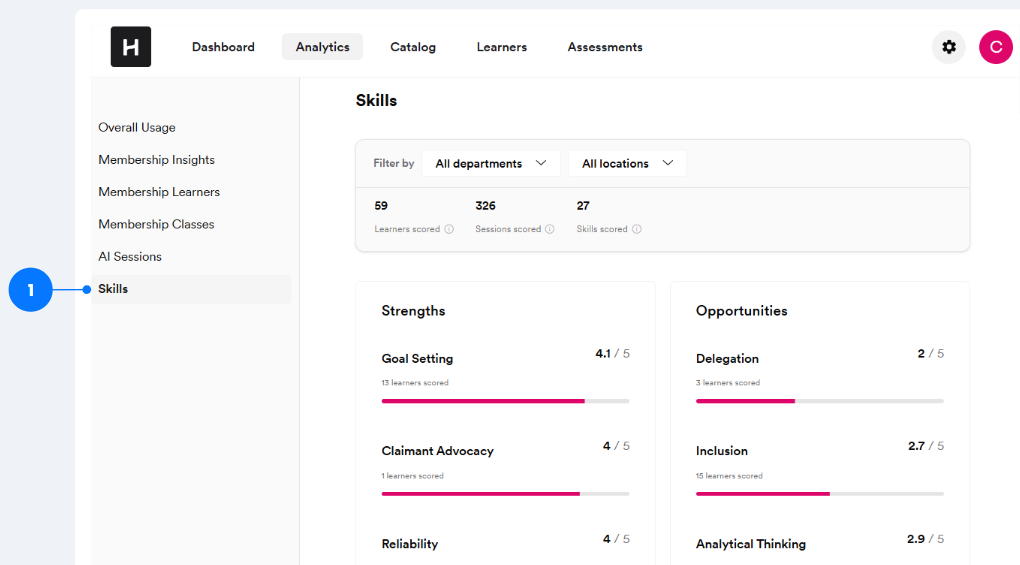
Task: Click the Analytical Thinking skill name
Action: coord(751,544)
